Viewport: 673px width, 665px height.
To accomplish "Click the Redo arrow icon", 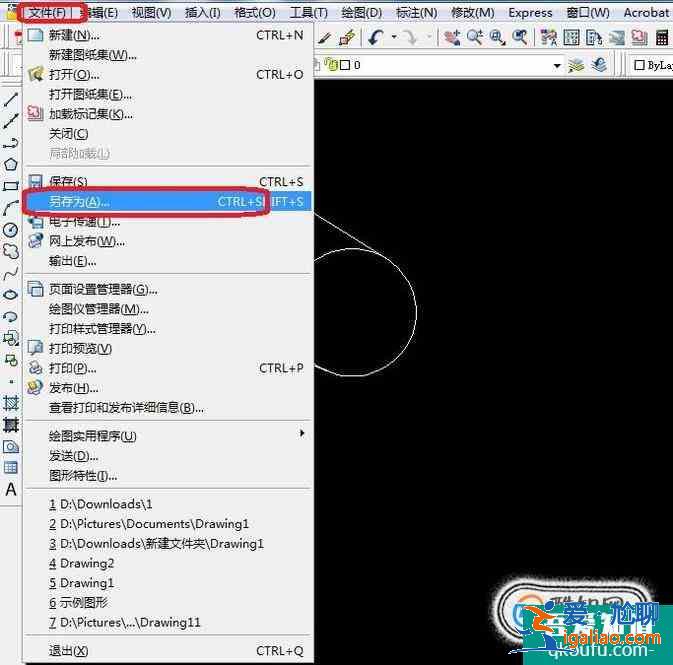I will click(410, 38).
